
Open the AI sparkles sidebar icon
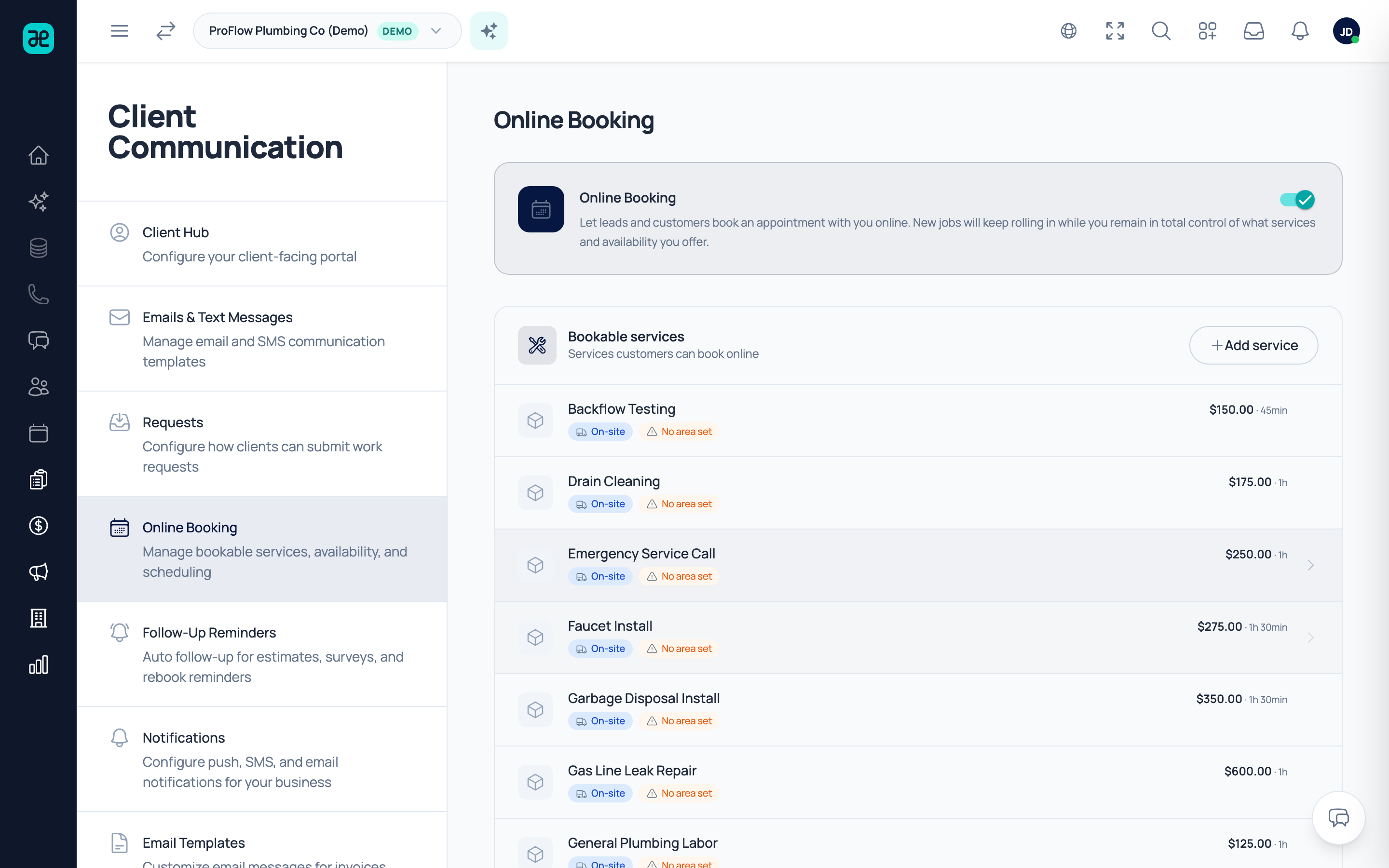click(x=39, y=202)
